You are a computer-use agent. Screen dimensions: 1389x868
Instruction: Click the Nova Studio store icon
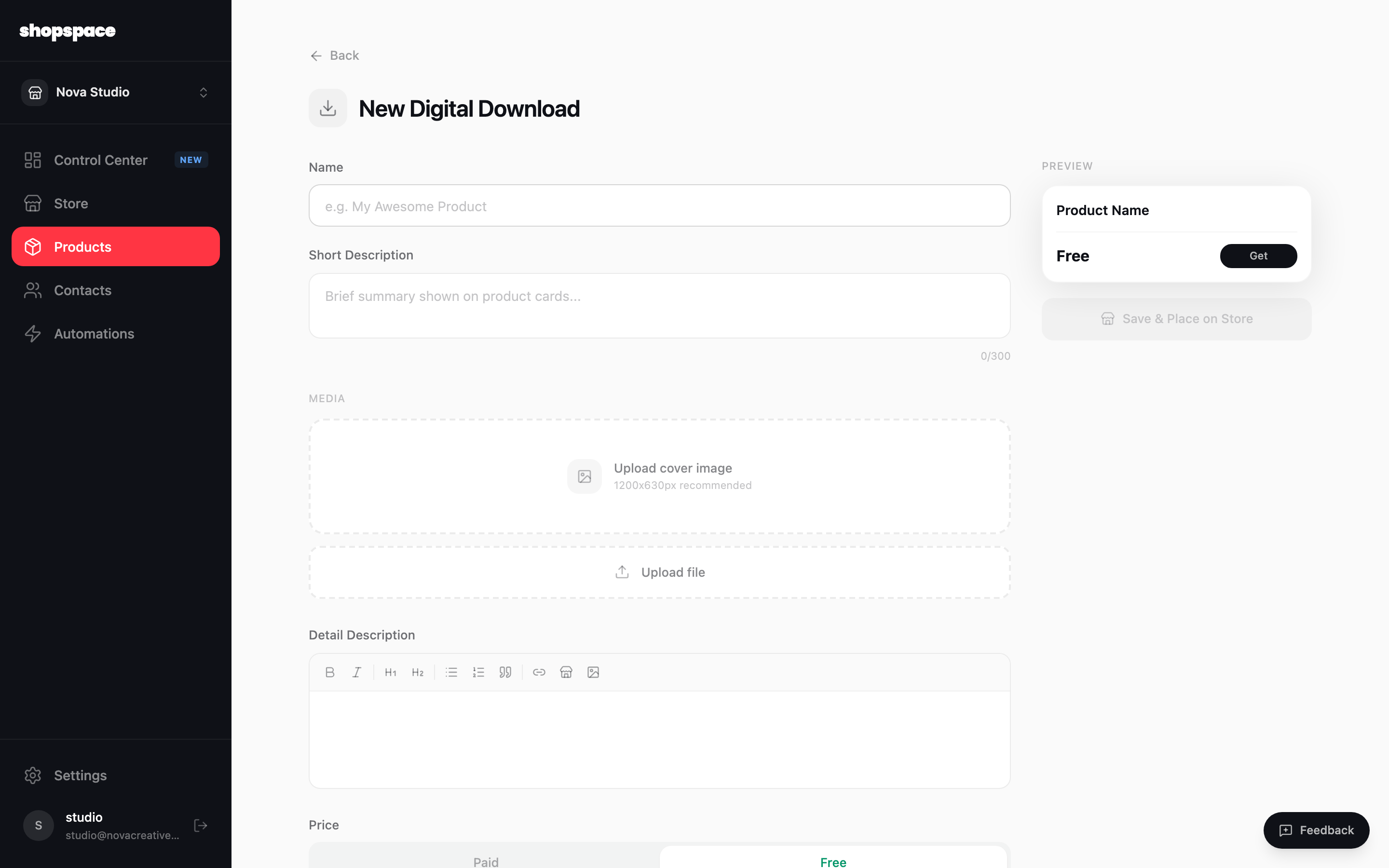34,93
